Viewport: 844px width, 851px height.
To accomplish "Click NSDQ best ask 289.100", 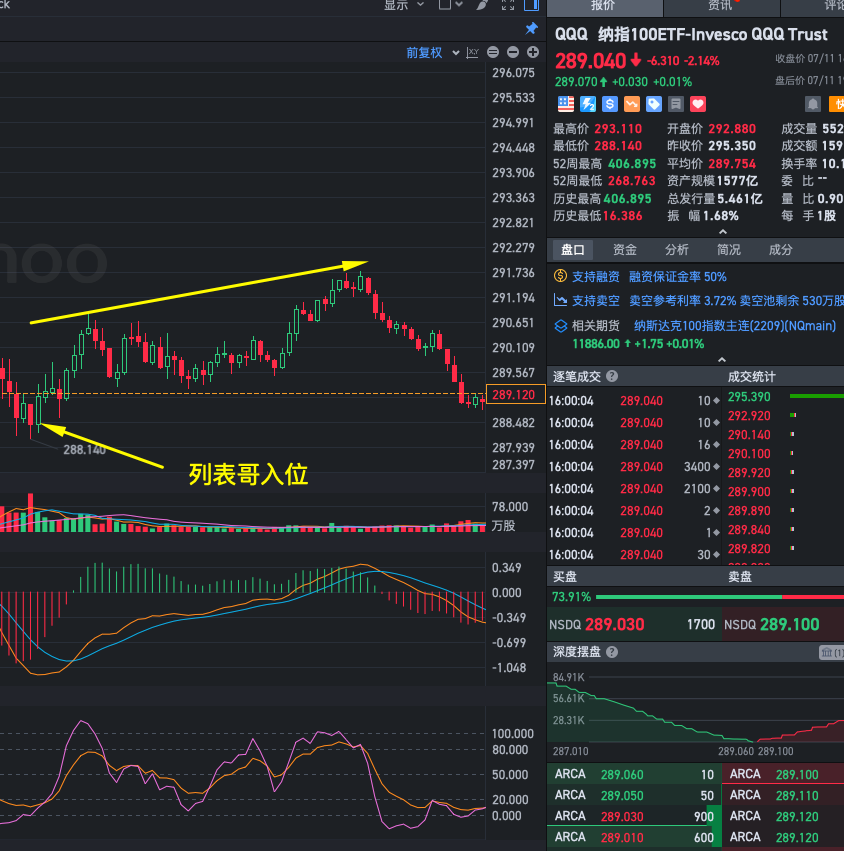I will (x=783, y=624).
